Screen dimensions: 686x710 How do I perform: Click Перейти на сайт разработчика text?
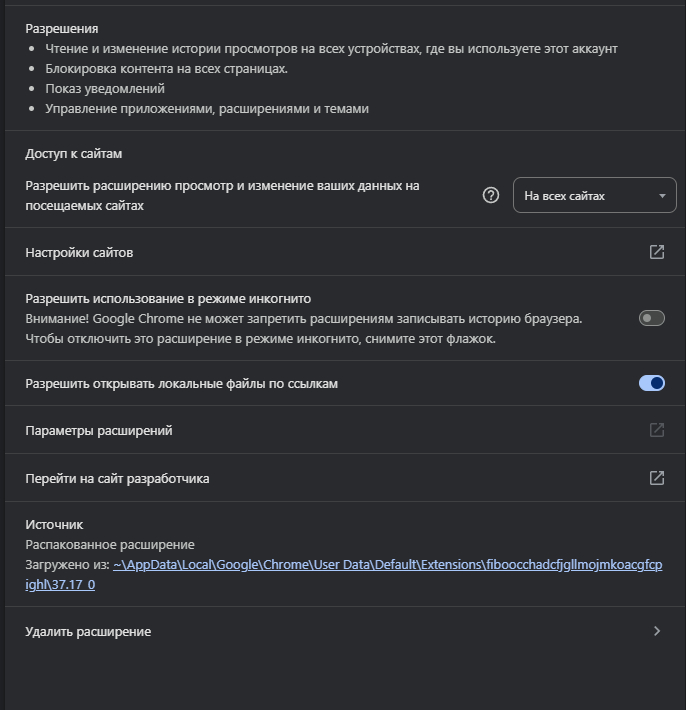point(117,479)
